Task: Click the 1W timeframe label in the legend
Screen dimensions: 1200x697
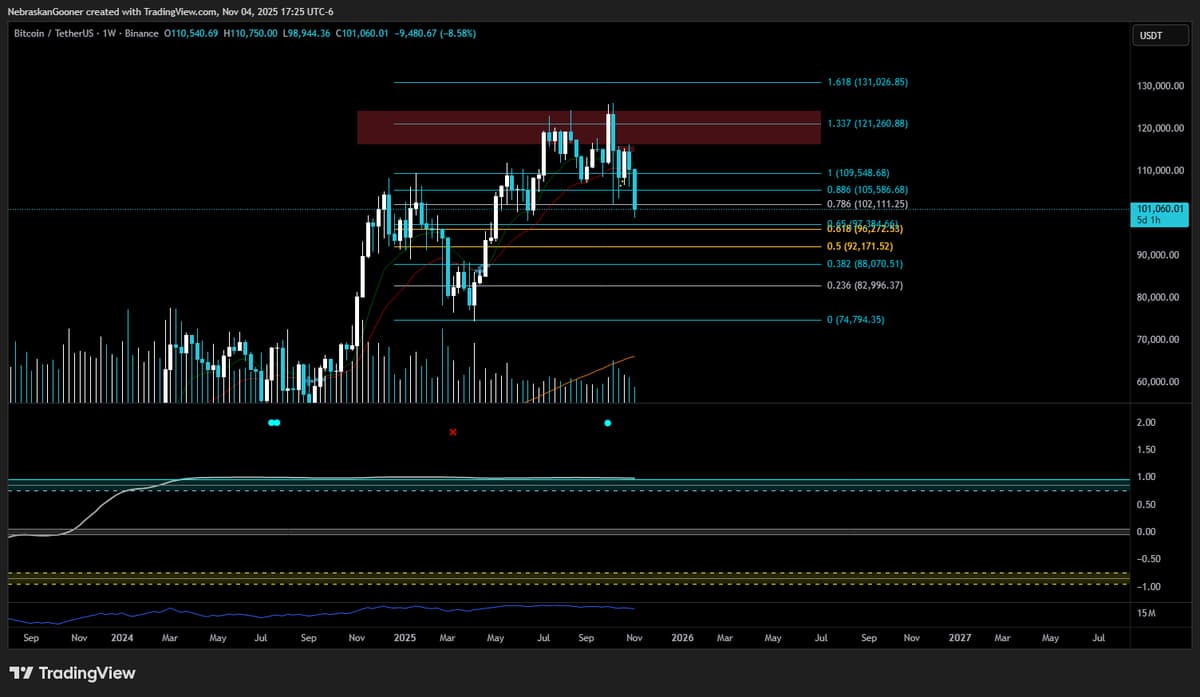Action: 107,33
